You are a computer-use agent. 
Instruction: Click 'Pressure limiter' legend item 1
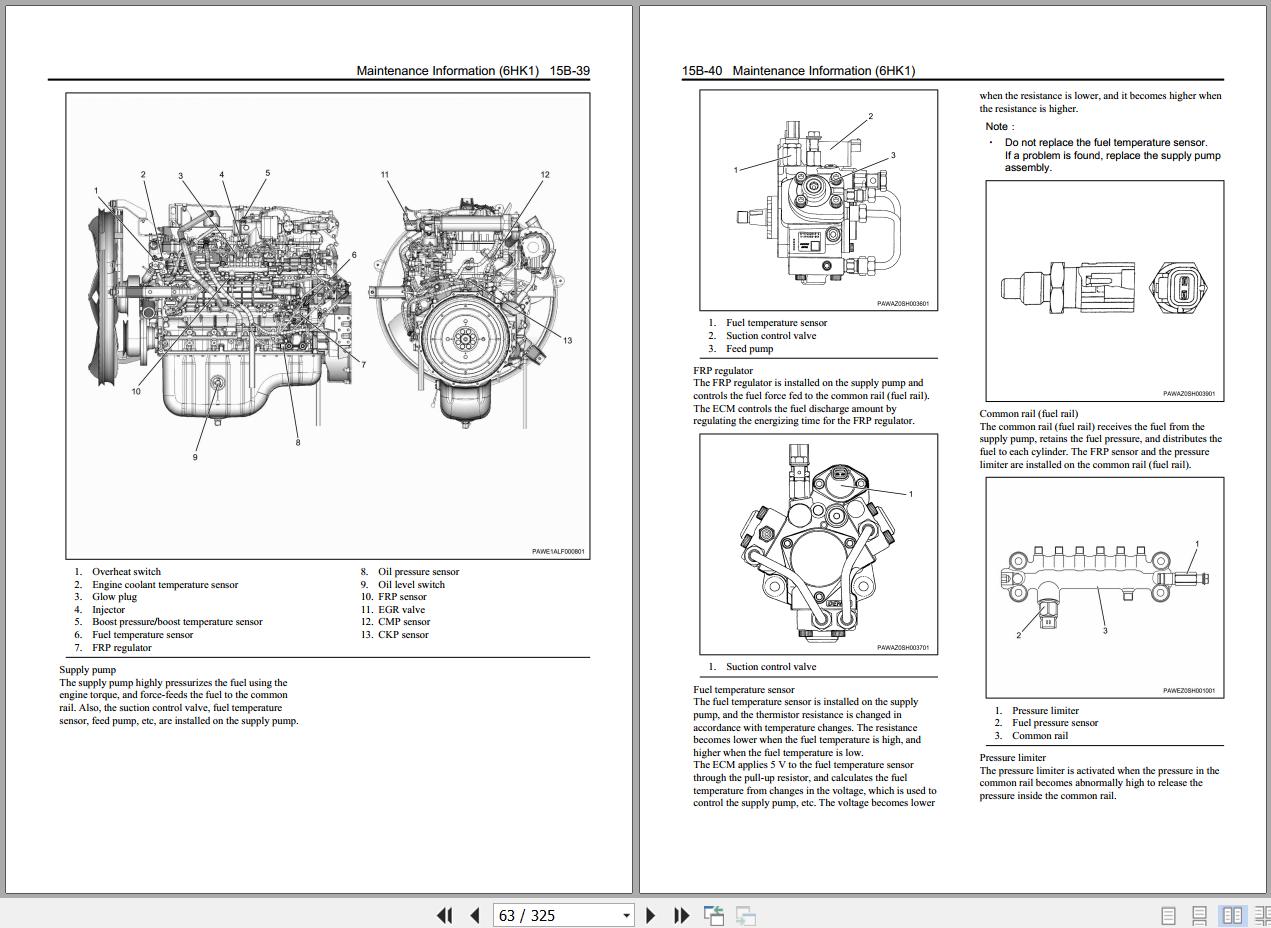pyautogui.click(x=1045, y=711)
